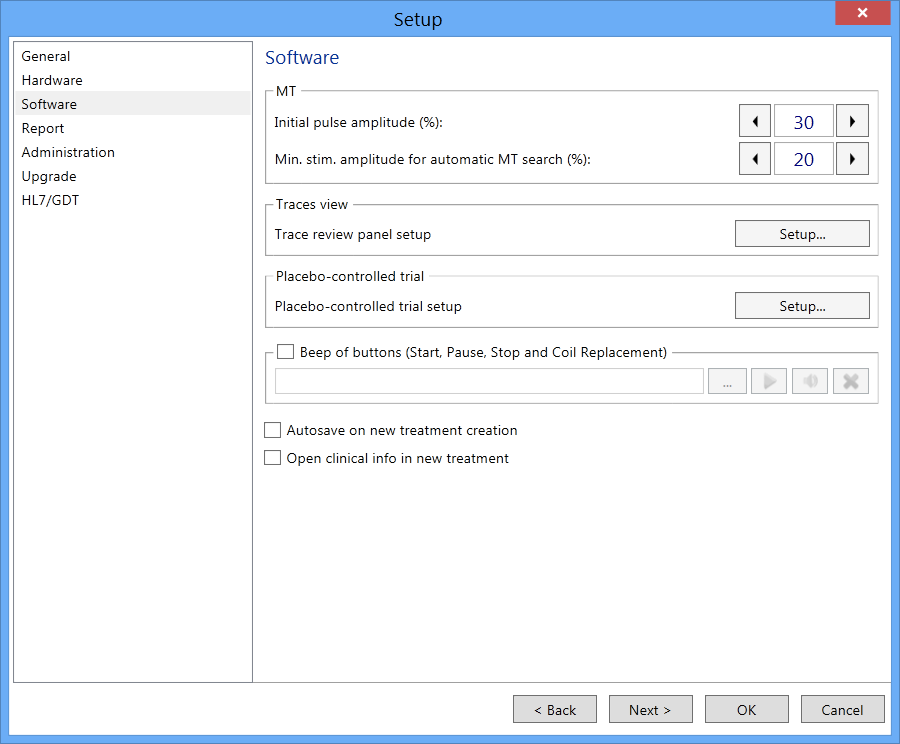Click into the beep sound file path field

490,381
